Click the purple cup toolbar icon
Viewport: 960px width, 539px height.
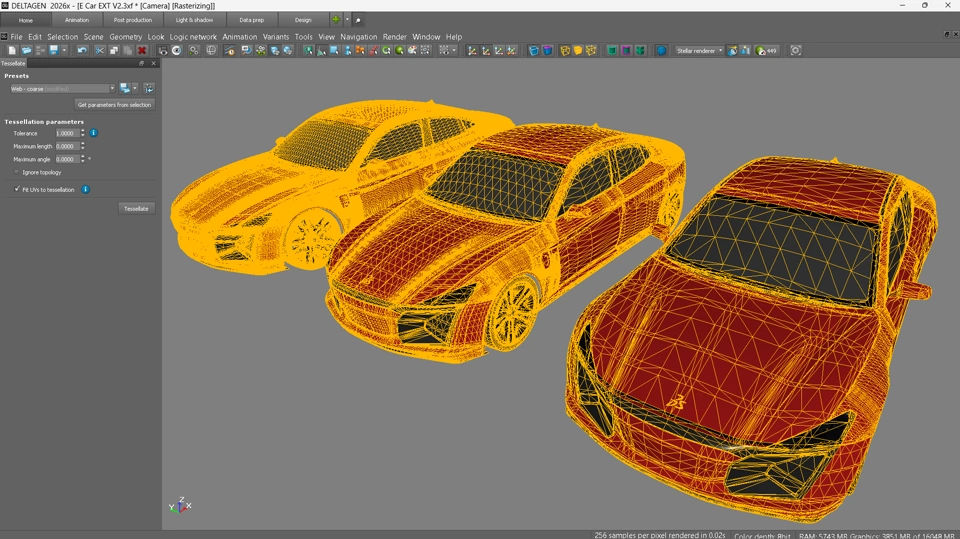coord(626,51)
